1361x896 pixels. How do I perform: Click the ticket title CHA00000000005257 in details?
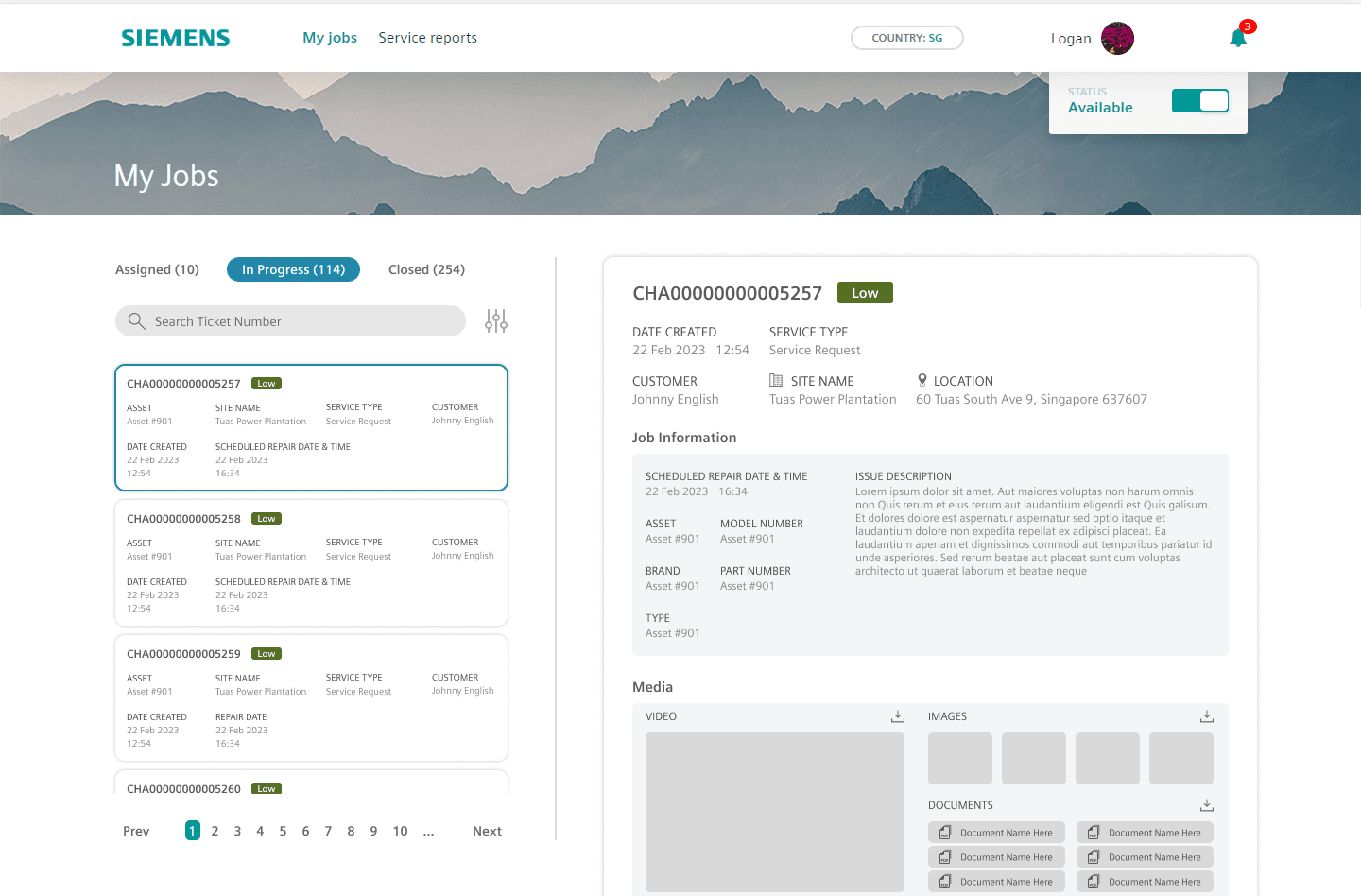[727, 293]
